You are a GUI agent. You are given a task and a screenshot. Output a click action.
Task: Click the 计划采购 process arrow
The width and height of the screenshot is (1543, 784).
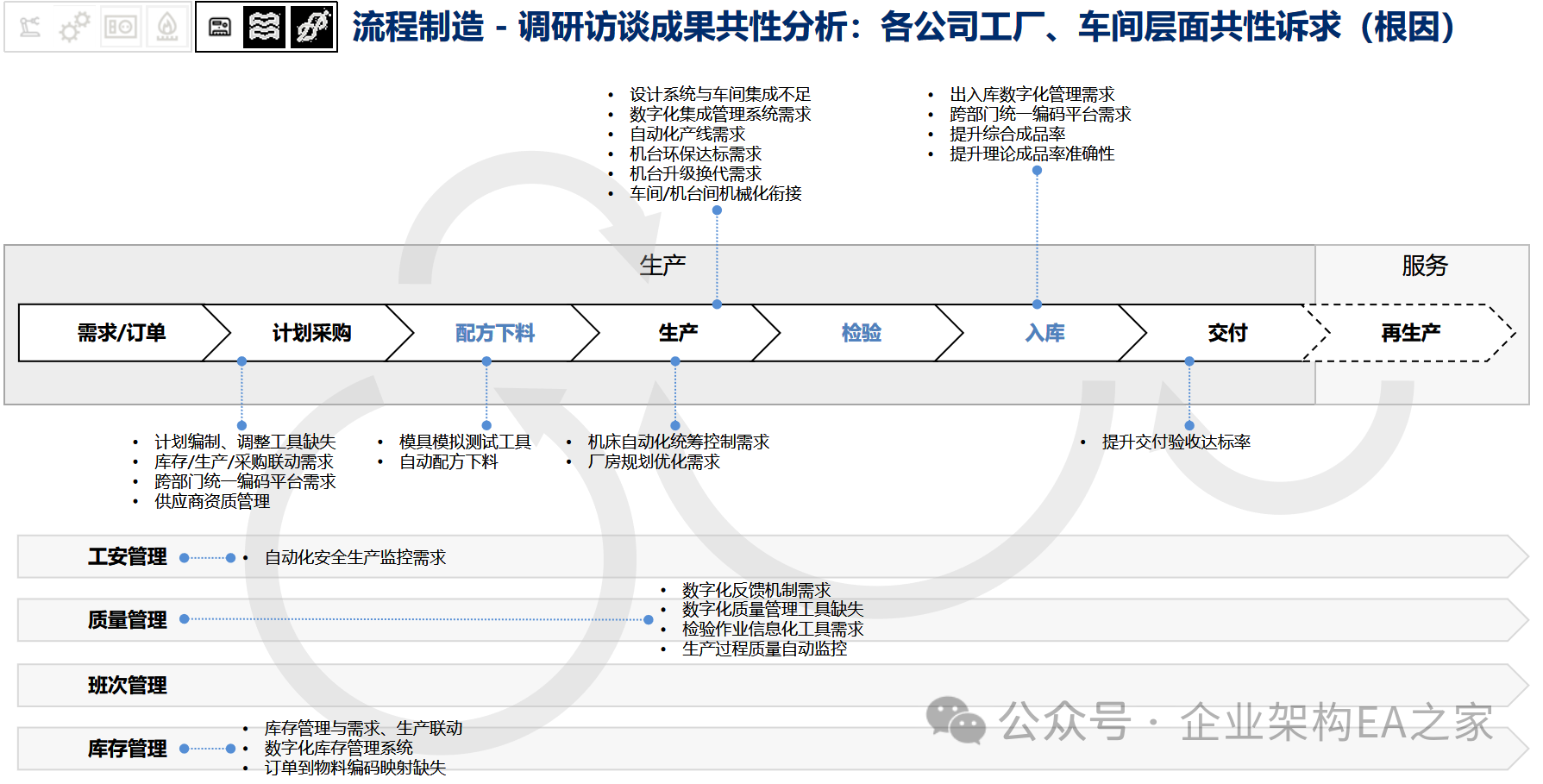click(x=311, y=333)
